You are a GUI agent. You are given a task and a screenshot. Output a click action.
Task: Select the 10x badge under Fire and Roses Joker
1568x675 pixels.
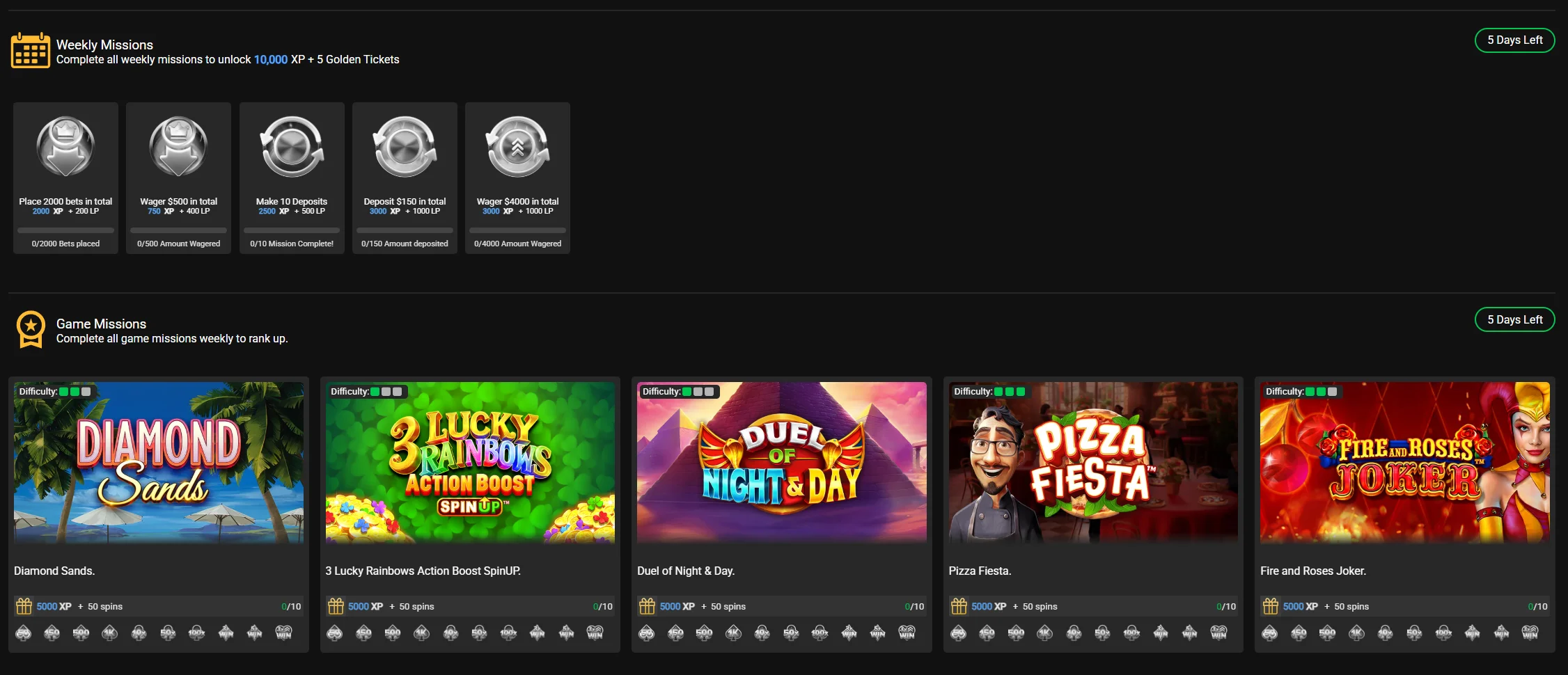1386,633
